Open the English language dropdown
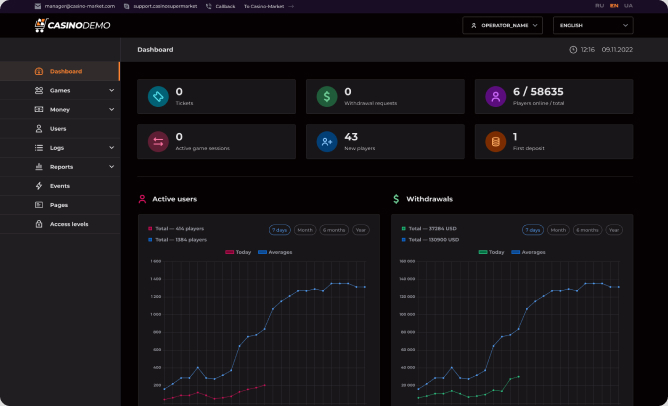The height and width of the screenshot is (406, 668). click(594, 25)
